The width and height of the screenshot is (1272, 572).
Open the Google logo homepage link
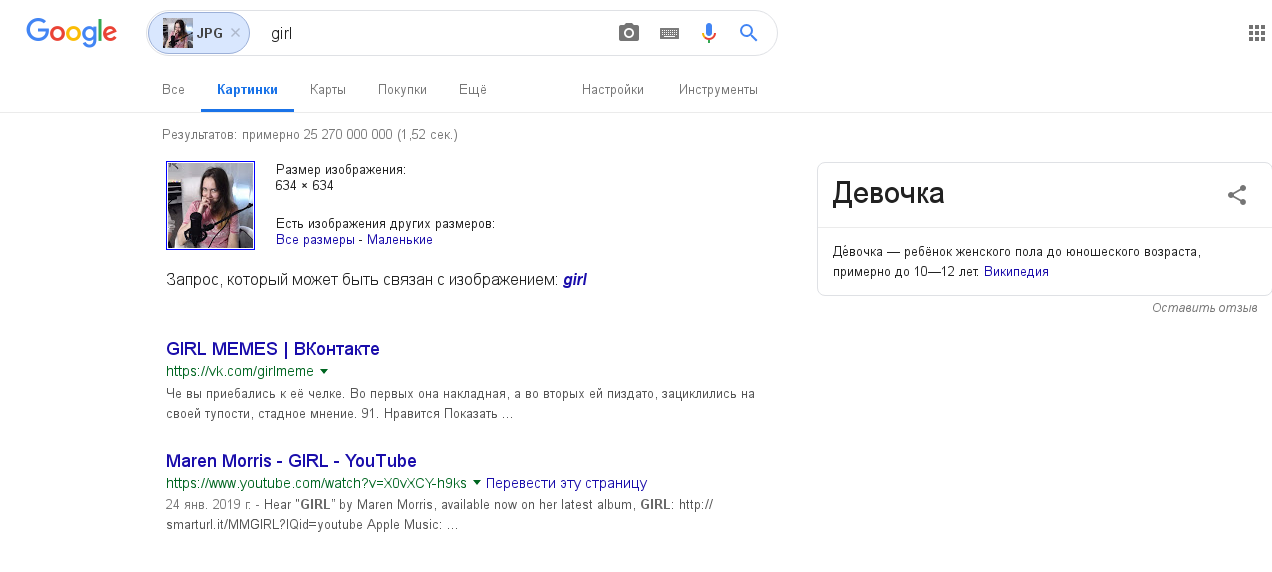click(71, 33)
